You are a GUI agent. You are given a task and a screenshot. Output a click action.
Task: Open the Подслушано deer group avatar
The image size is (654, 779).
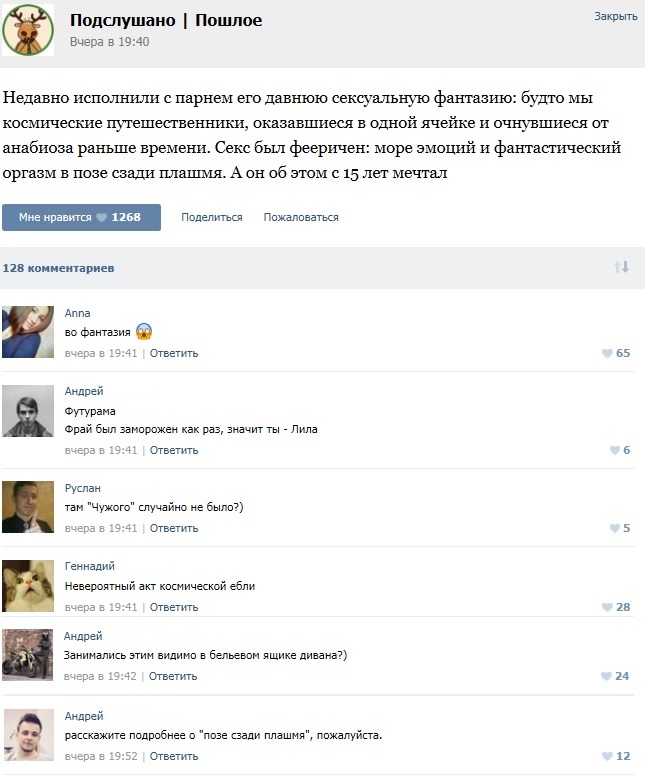tap(28, 30)
